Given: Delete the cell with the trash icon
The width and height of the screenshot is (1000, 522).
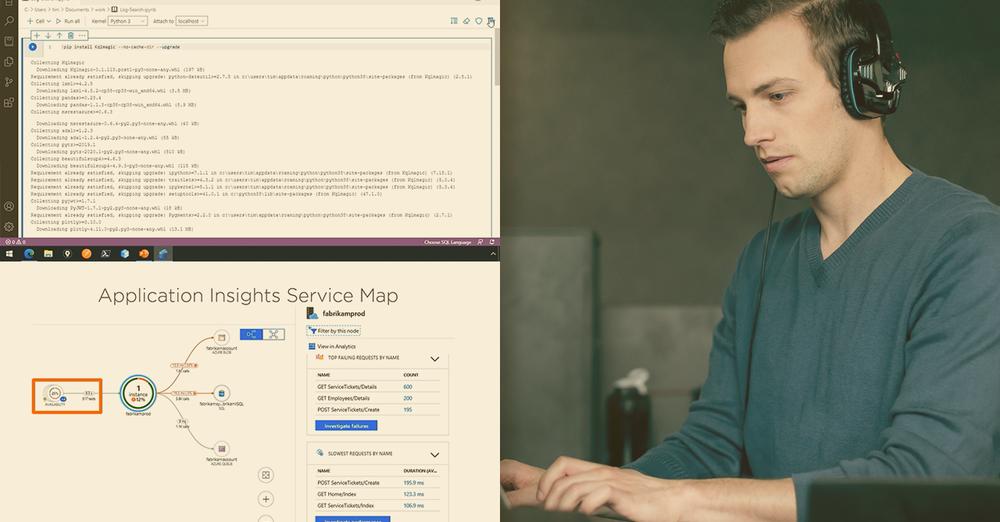Looking at the screenshot, I should coord(71,36).
